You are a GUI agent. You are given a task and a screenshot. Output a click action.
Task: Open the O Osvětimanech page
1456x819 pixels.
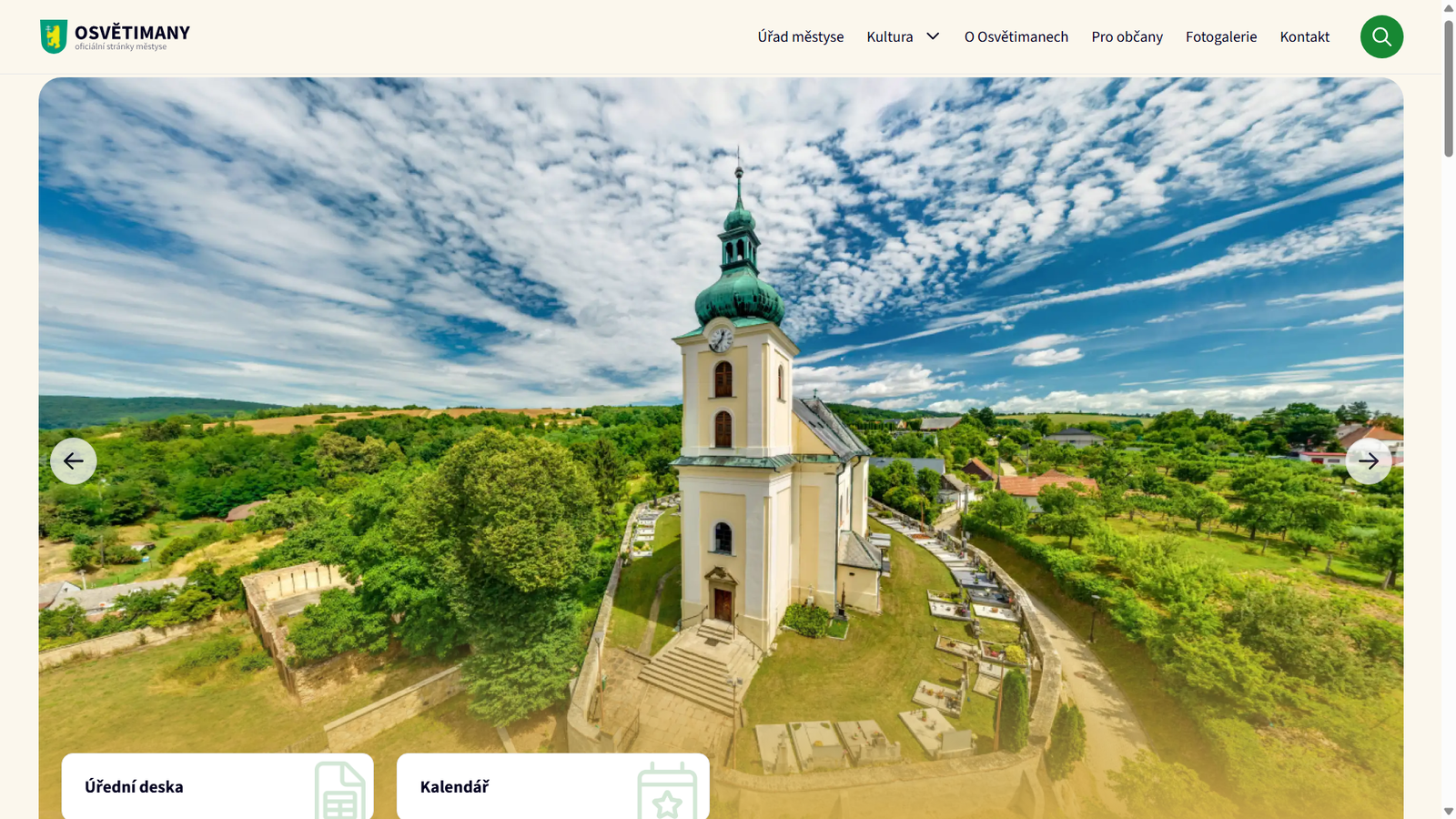pos(1016,36)
